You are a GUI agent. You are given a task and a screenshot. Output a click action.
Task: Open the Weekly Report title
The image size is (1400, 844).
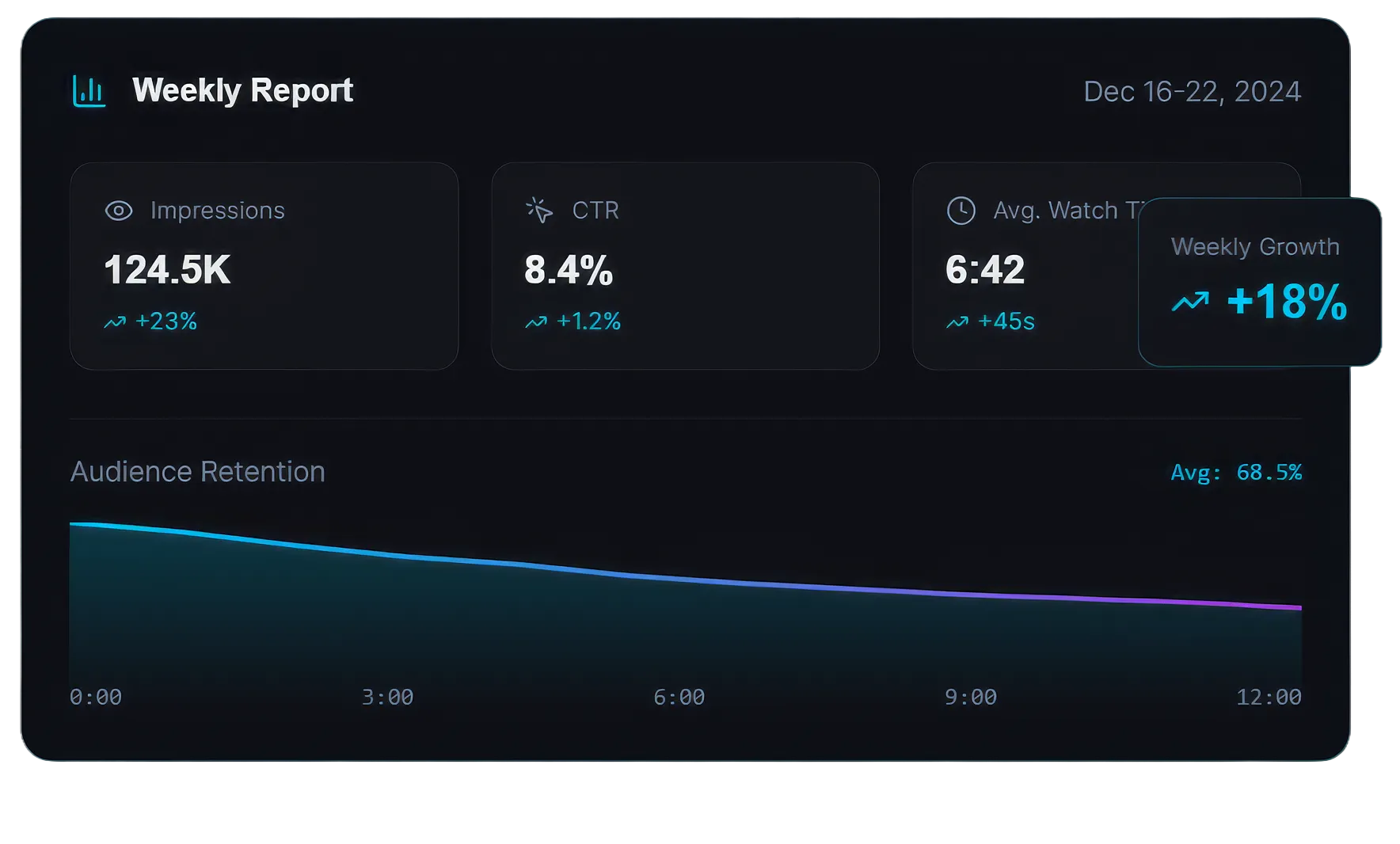[x=242, y=90]
